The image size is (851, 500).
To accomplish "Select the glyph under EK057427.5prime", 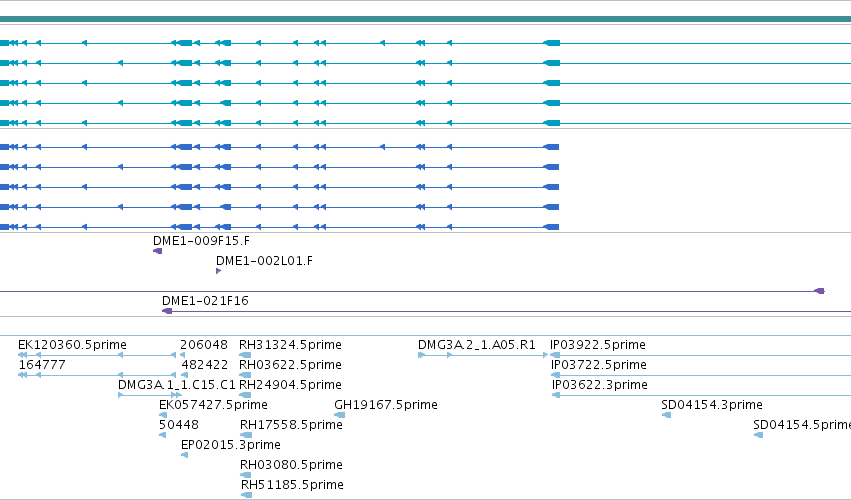I will point(163,415).
